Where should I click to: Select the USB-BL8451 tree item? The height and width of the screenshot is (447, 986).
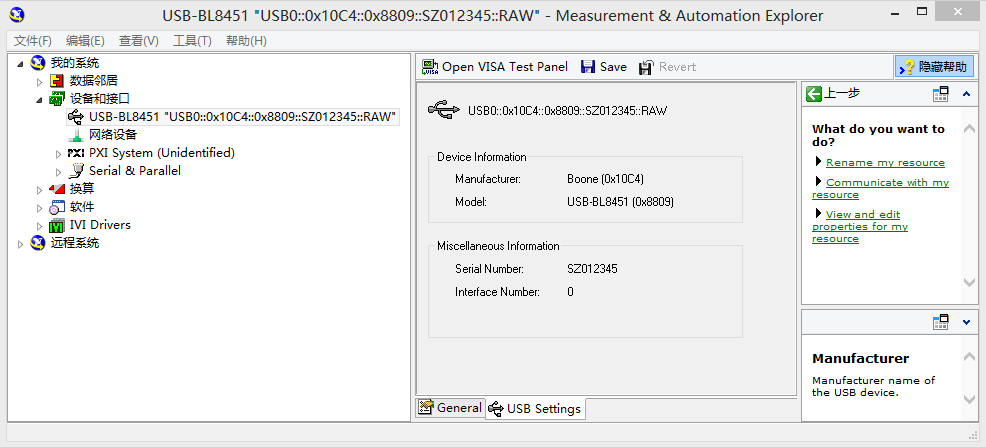[242, 117]
